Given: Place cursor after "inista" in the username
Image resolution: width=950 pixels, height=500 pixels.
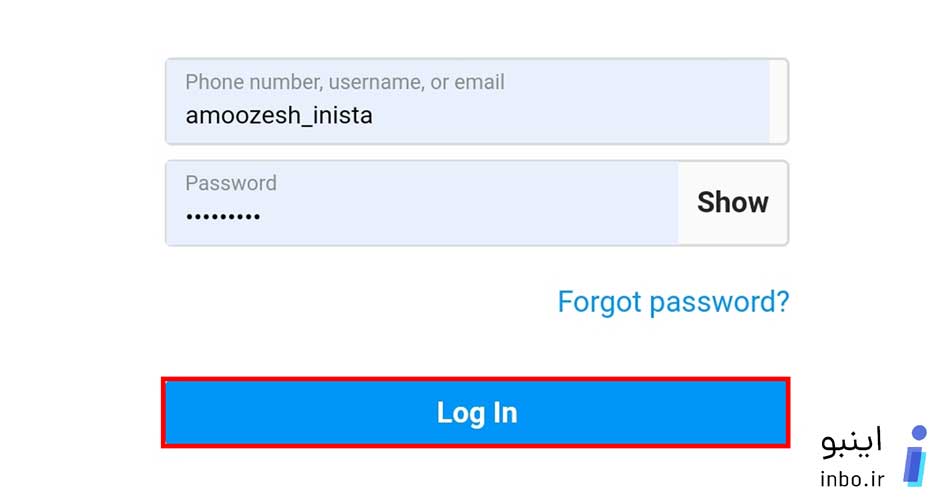Looking at the screenshot, I should (x=374, y=115).
